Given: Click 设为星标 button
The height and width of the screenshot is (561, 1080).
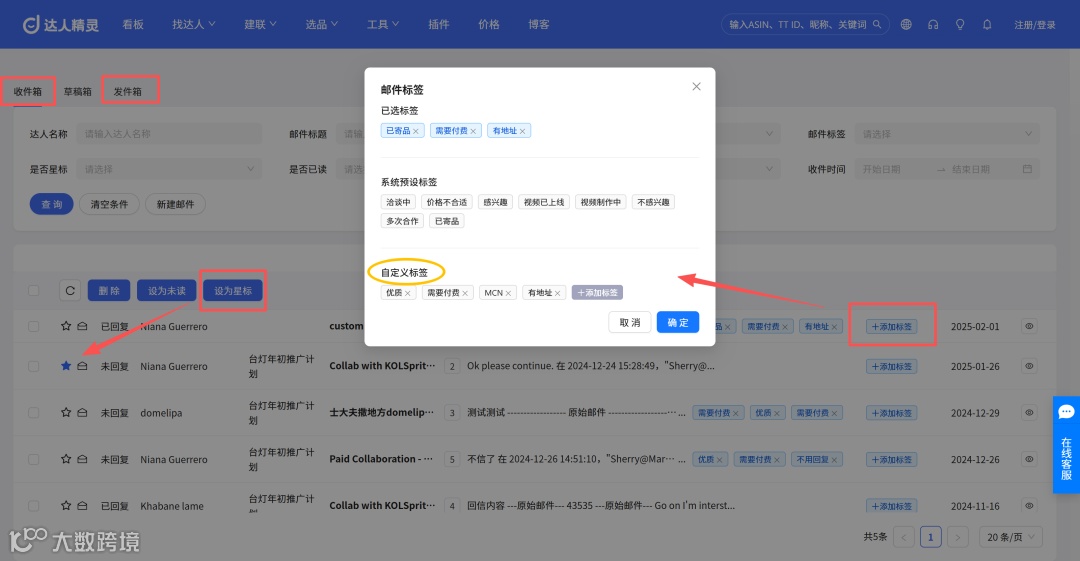Looking at the screenshot, I should click(x=233, y=291).
